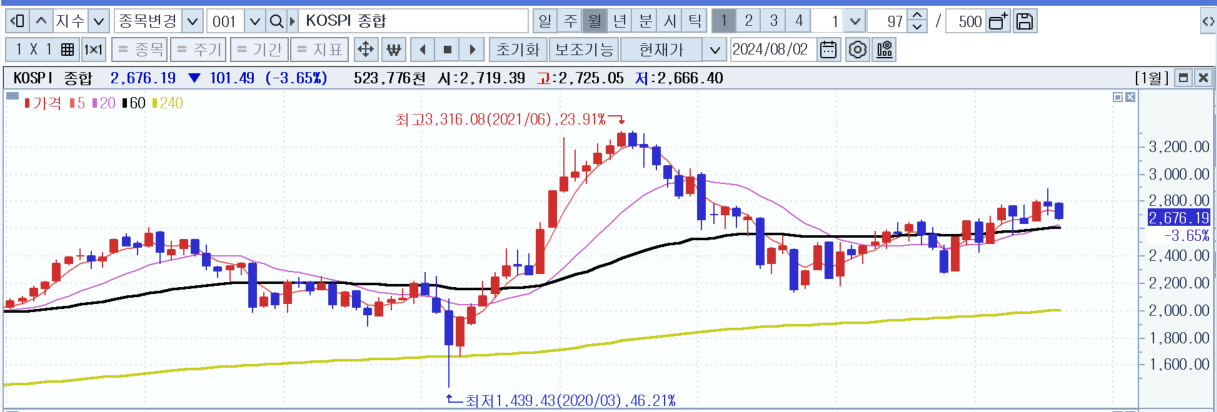
Task: Maximize the chart pane via the header square icon
Action: (x=1182, y=77)
